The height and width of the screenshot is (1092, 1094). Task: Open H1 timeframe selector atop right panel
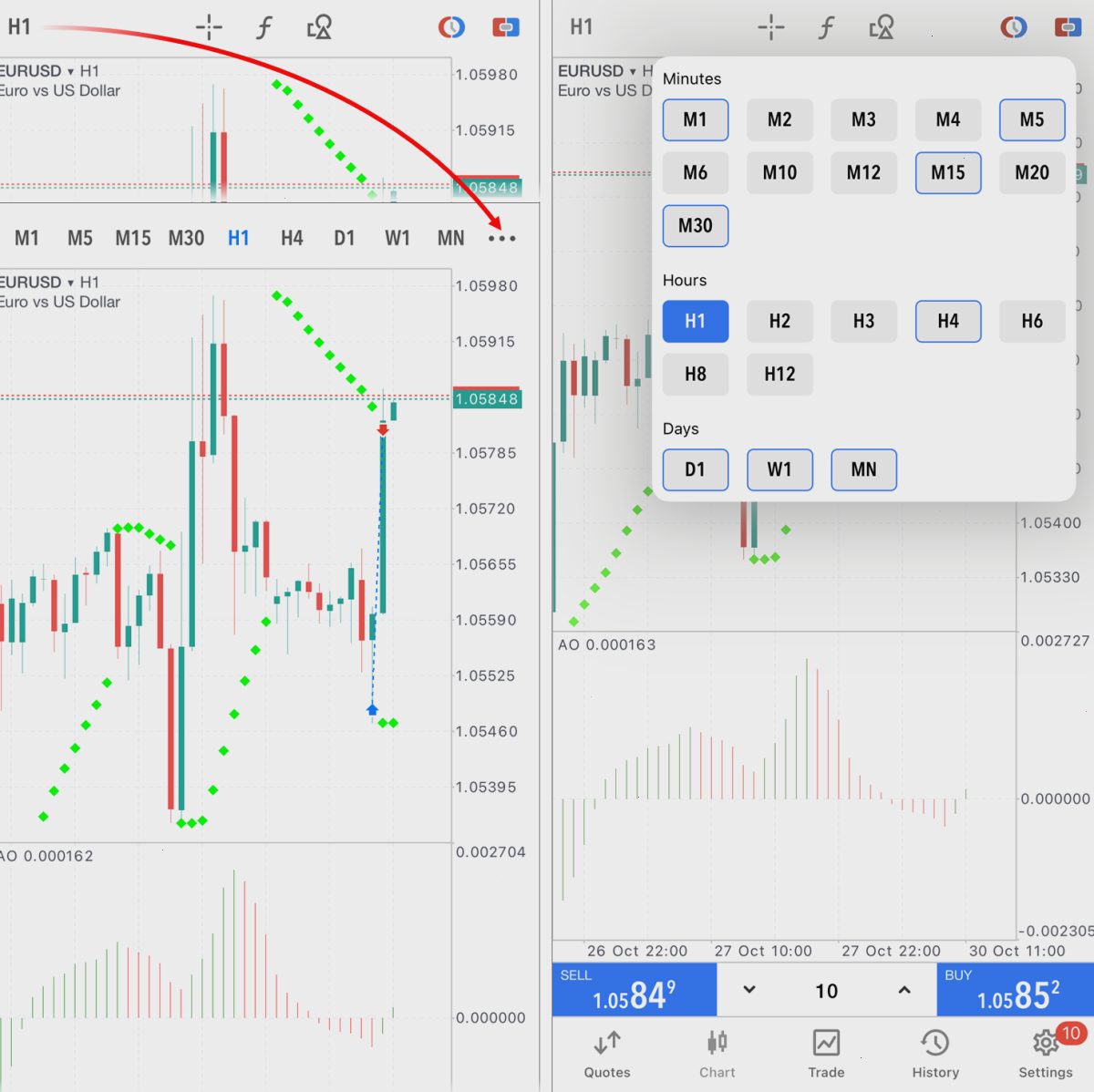click(582, 27)
